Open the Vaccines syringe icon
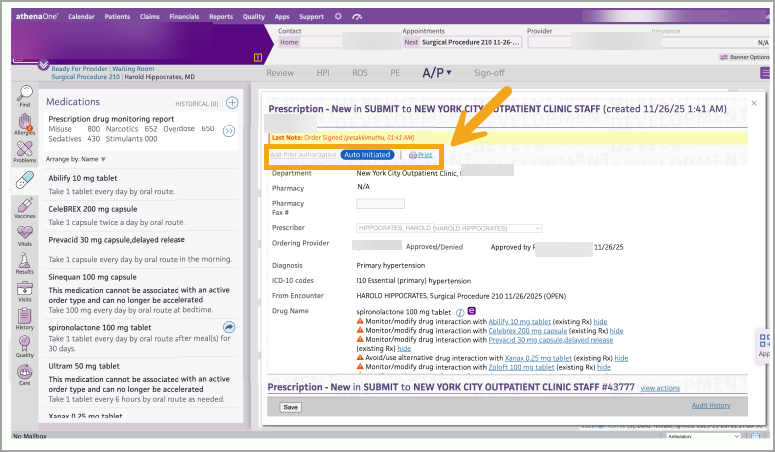The width and height of the screenshot is (775, 452). point(25,205)
